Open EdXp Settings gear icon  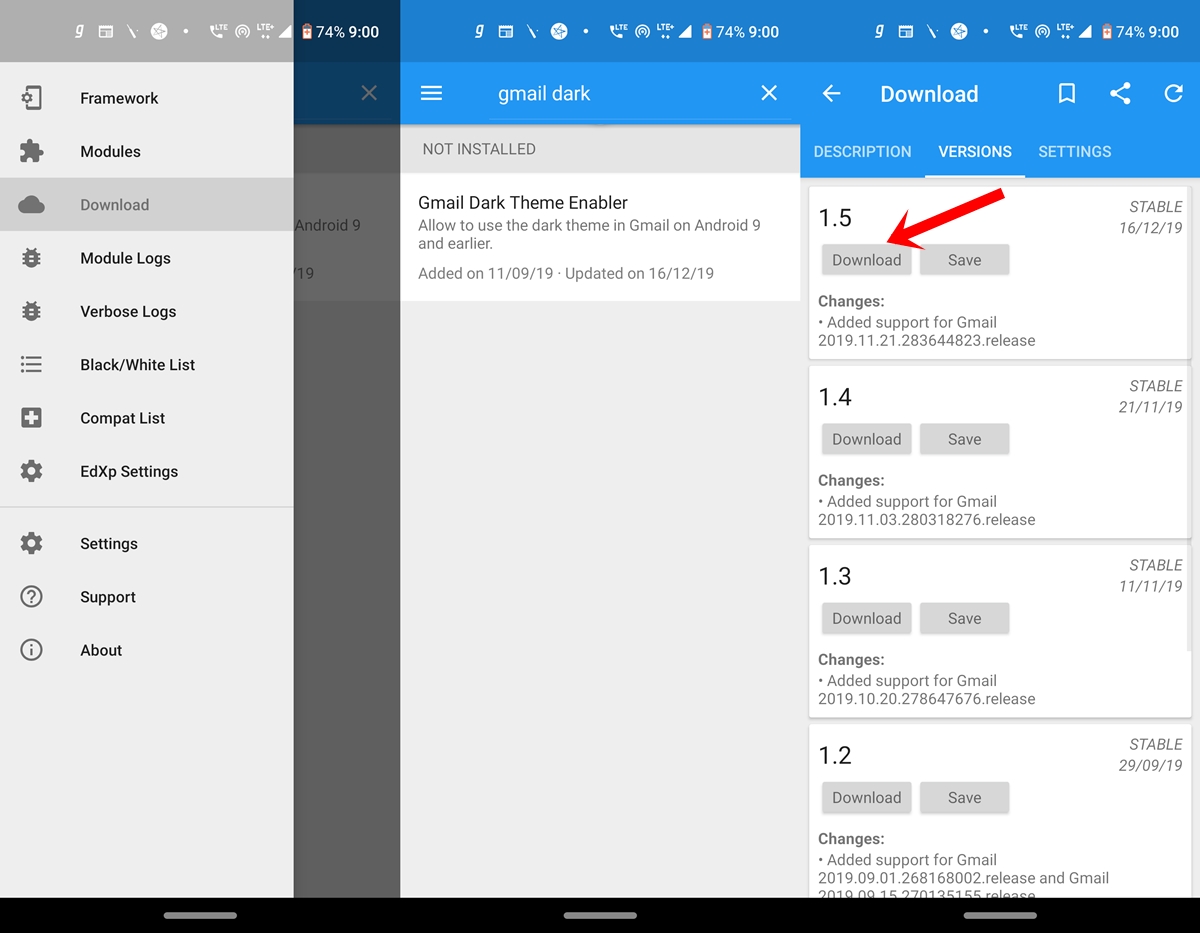tap(31, 471)
